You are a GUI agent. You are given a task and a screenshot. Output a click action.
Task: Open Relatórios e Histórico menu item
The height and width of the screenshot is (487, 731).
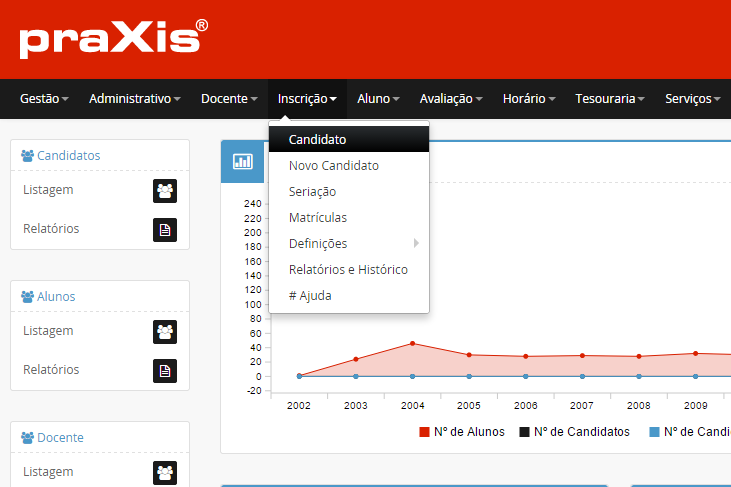(348, 270)
